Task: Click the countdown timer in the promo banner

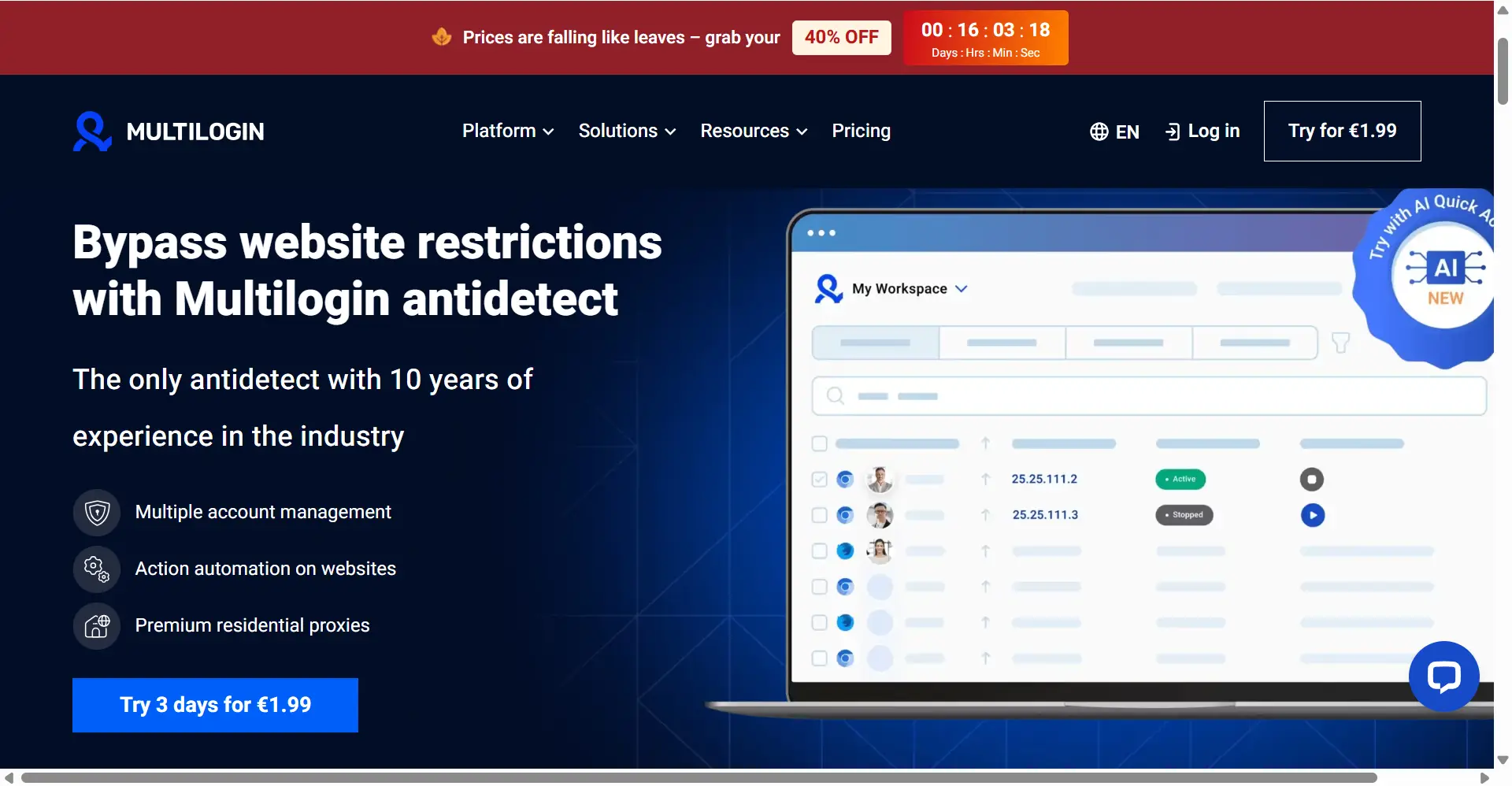Action: pos(986,38)
